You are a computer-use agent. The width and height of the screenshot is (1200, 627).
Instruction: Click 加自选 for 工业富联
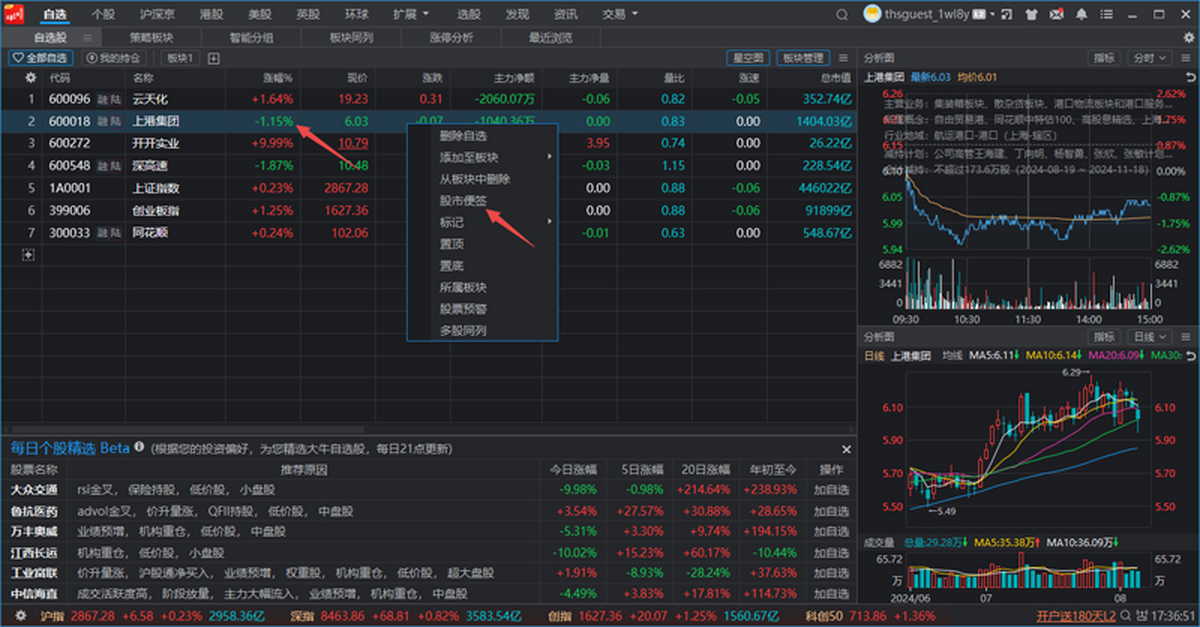[x=831, y=573]
